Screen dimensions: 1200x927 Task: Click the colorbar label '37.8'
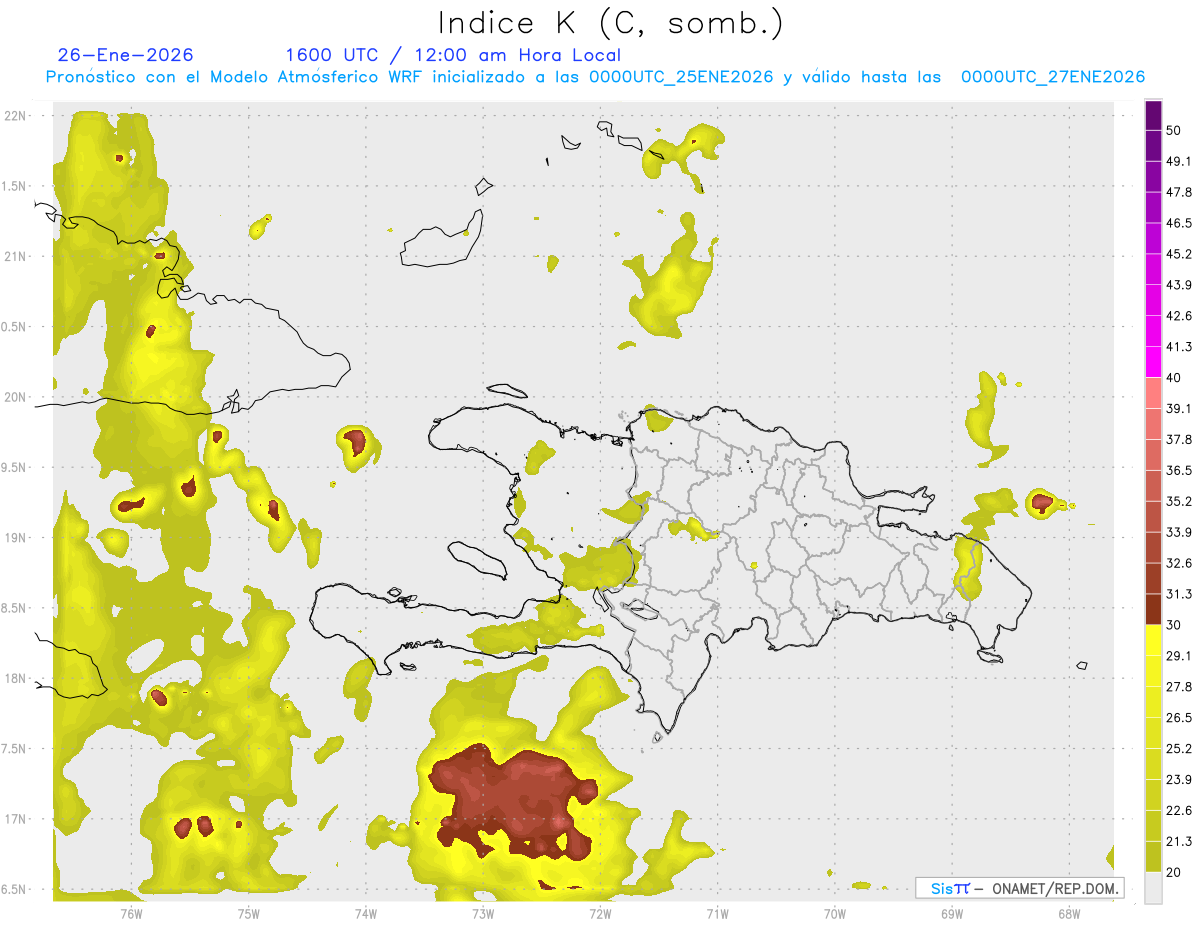click(1179, 440)
